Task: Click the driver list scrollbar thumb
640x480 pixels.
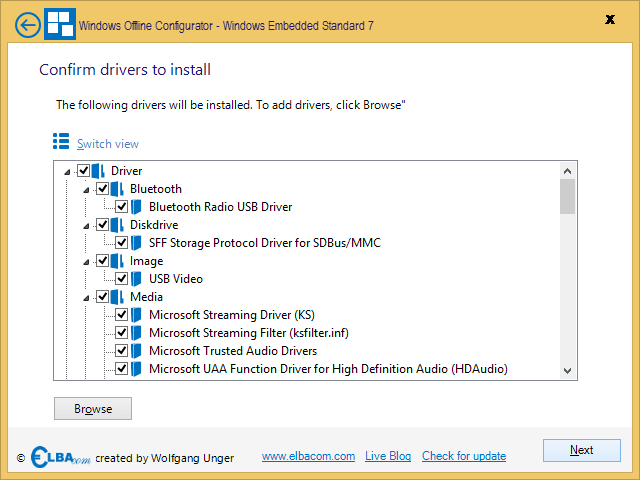Action: coord(567,196)
